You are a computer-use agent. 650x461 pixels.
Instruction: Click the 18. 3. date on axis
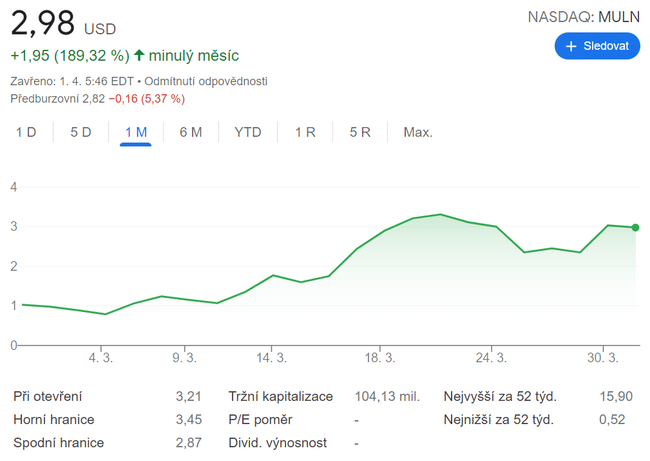[380, 357]
